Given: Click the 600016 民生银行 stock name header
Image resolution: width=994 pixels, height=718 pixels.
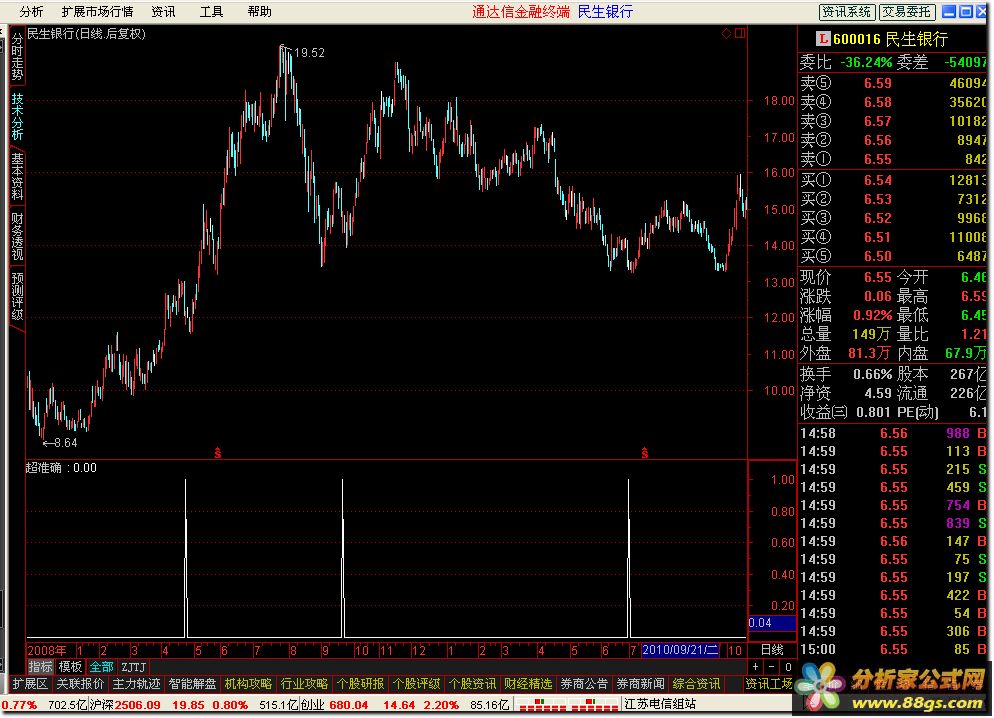Looking at the screenshot, I should click(x=890, y=39).
